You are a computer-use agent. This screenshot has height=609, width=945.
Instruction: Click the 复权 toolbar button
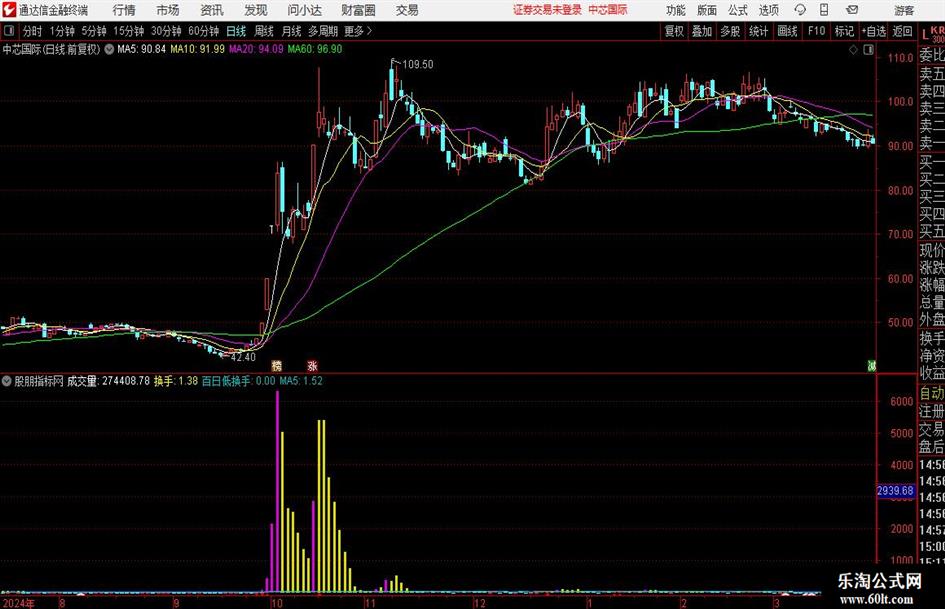pyautogui.click(x=674, y=31)
